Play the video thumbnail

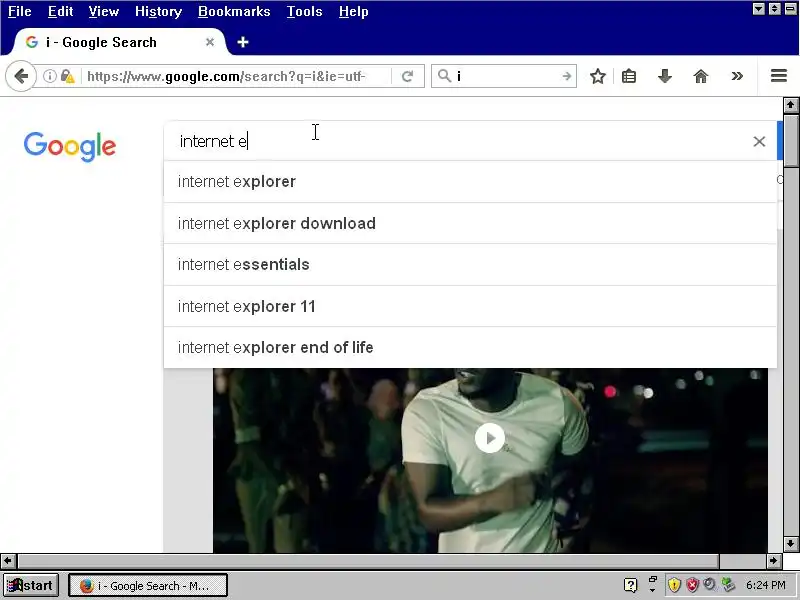coord(490,438)
